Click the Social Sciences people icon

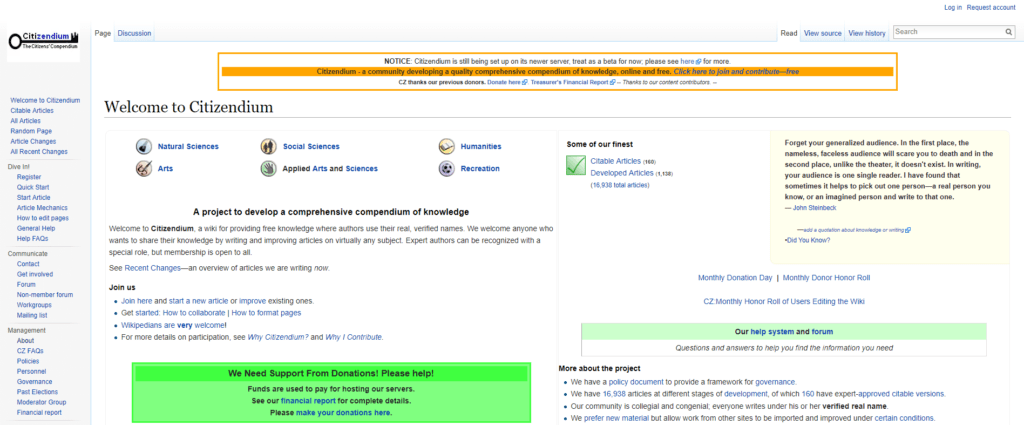pos(268,146)
